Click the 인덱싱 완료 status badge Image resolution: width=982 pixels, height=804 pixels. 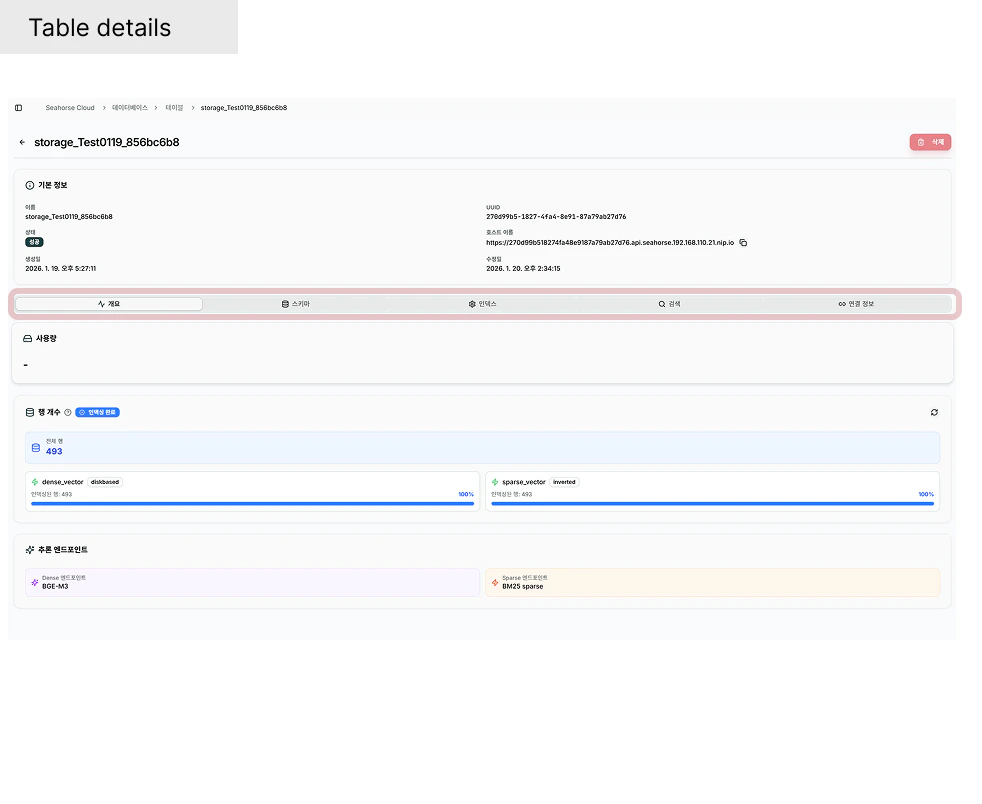(98, 412)
